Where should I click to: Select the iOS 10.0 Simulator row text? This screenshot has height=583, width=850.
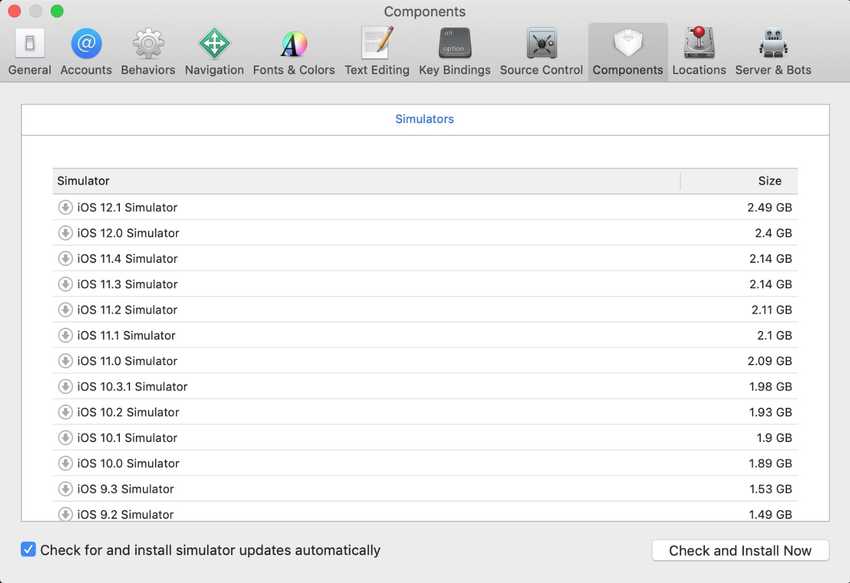[x=128, y=463]
